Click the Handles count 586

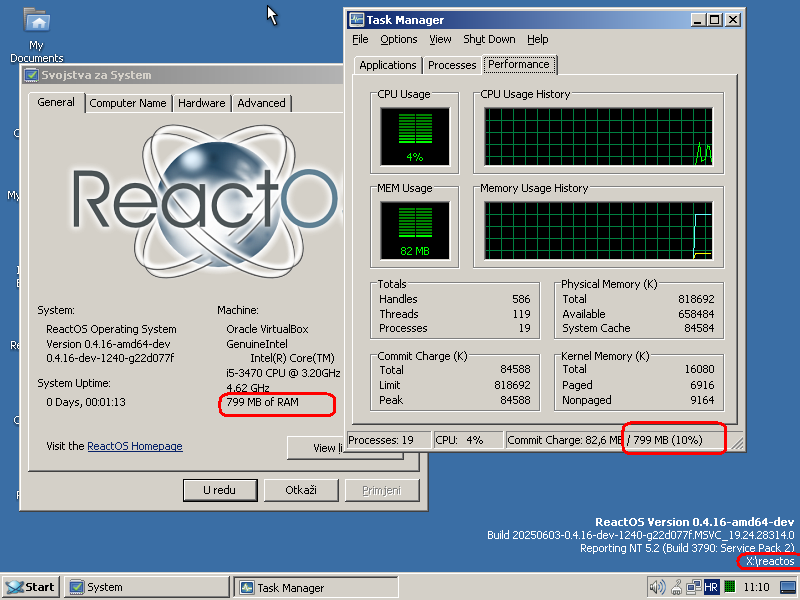tap(521, 299)
